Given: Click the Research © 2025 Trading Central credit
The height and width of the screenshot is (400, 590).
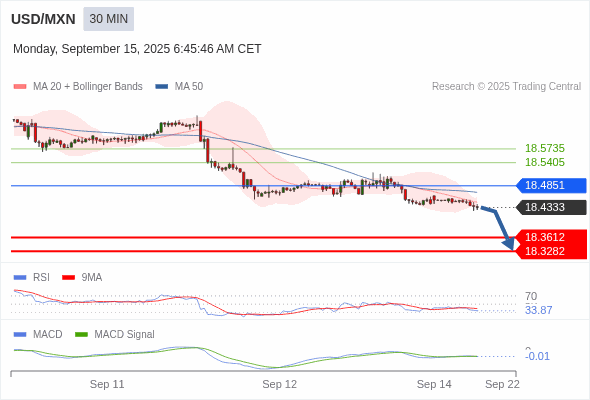Looking at the screenshot, I should click(506, 87).
